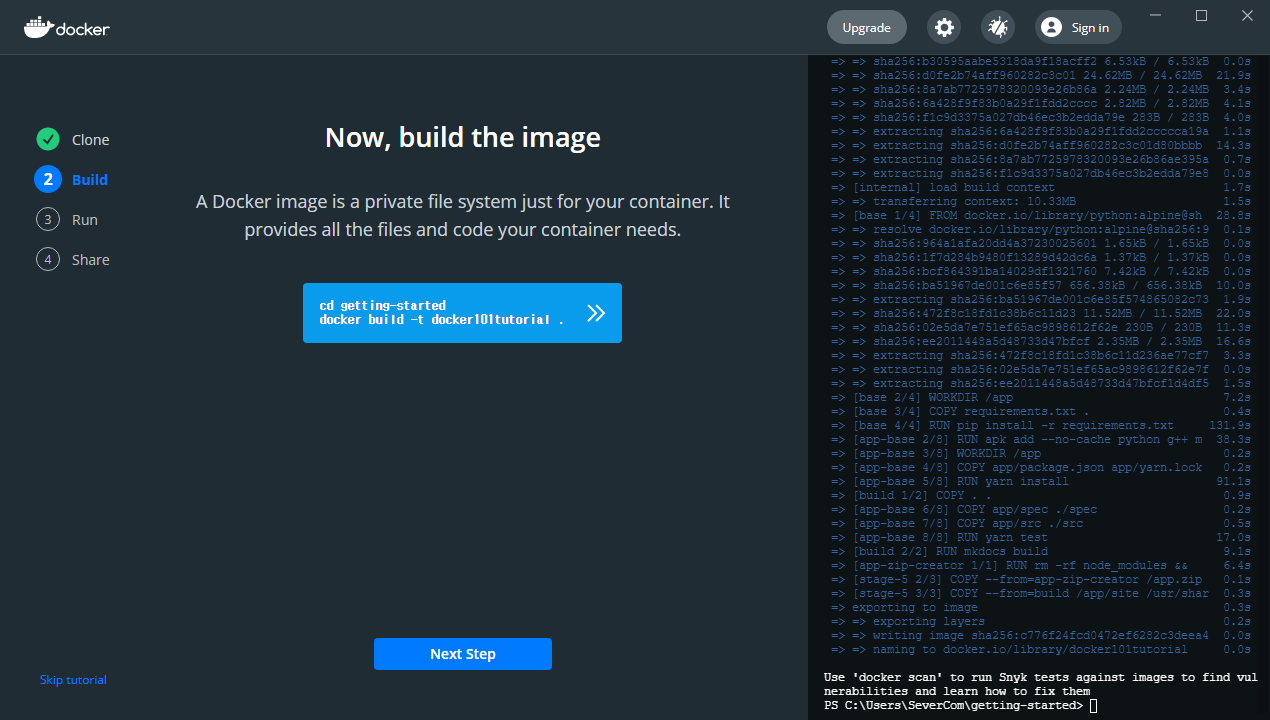The height and width of the screenshot is (720, 1270).
Task: Click the user avatar icon in Sign in
Action: coord(1051,27)
